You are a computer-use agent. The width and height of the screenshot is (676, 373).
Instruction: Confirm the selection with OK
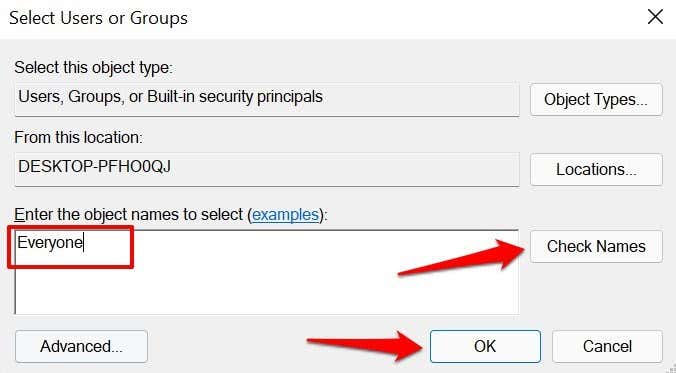tap(485, 346)
